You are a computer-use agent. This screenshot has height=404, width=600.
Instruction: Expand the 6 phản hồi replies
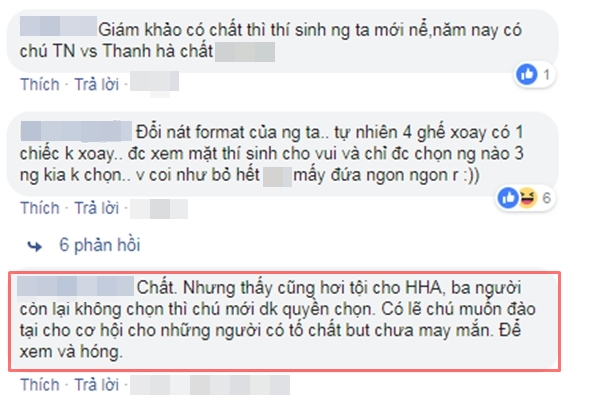(x=99, y=245)
